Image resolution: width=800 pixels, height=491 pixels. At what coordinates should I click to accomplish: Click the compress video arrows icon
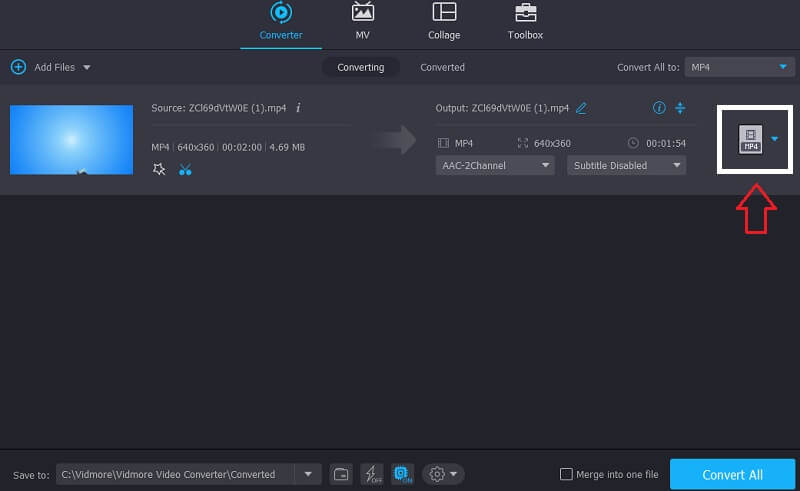[x=680, y=108]
